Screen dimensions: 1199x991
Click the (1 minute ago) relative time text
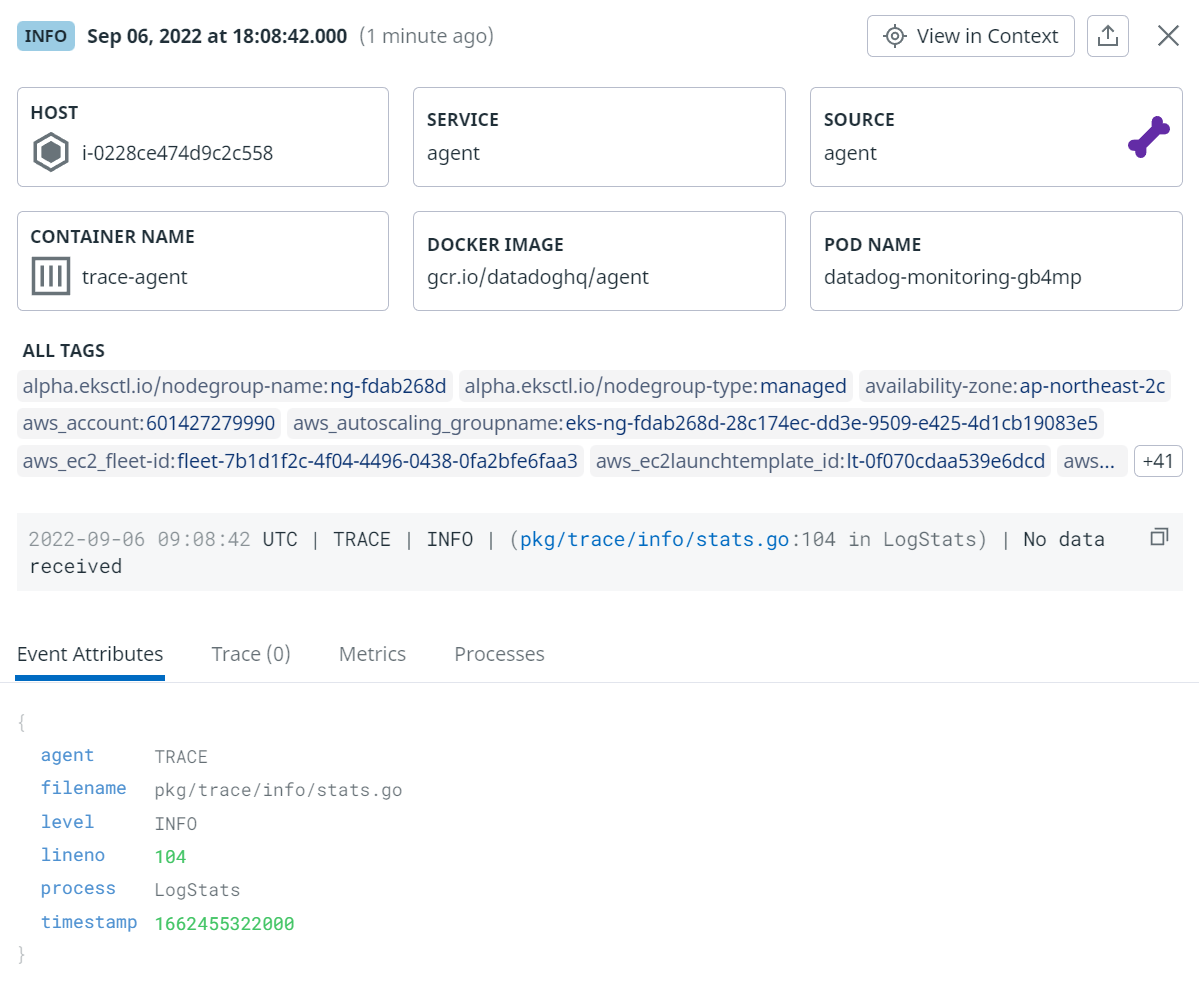click(427, 36)
